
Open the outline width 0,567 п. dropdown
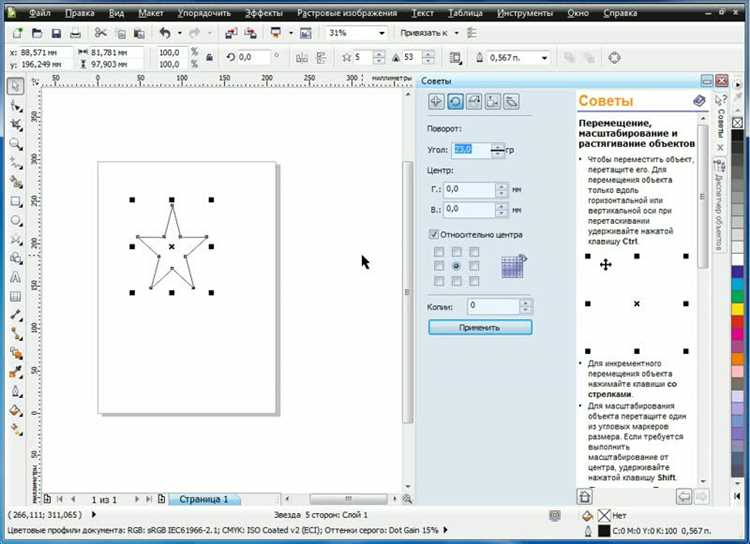(x=544, y=58)
